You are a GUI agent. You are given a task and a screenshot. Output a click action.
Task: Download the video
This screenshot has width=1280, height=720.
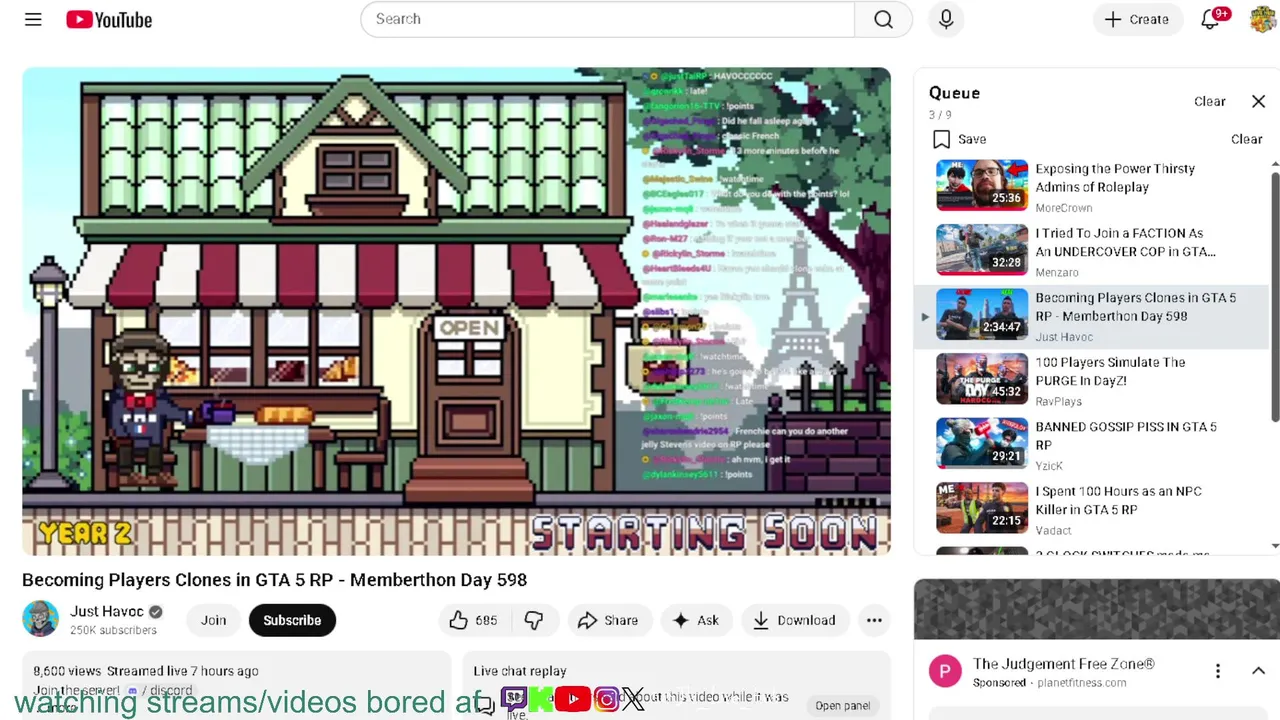[794, 620]
